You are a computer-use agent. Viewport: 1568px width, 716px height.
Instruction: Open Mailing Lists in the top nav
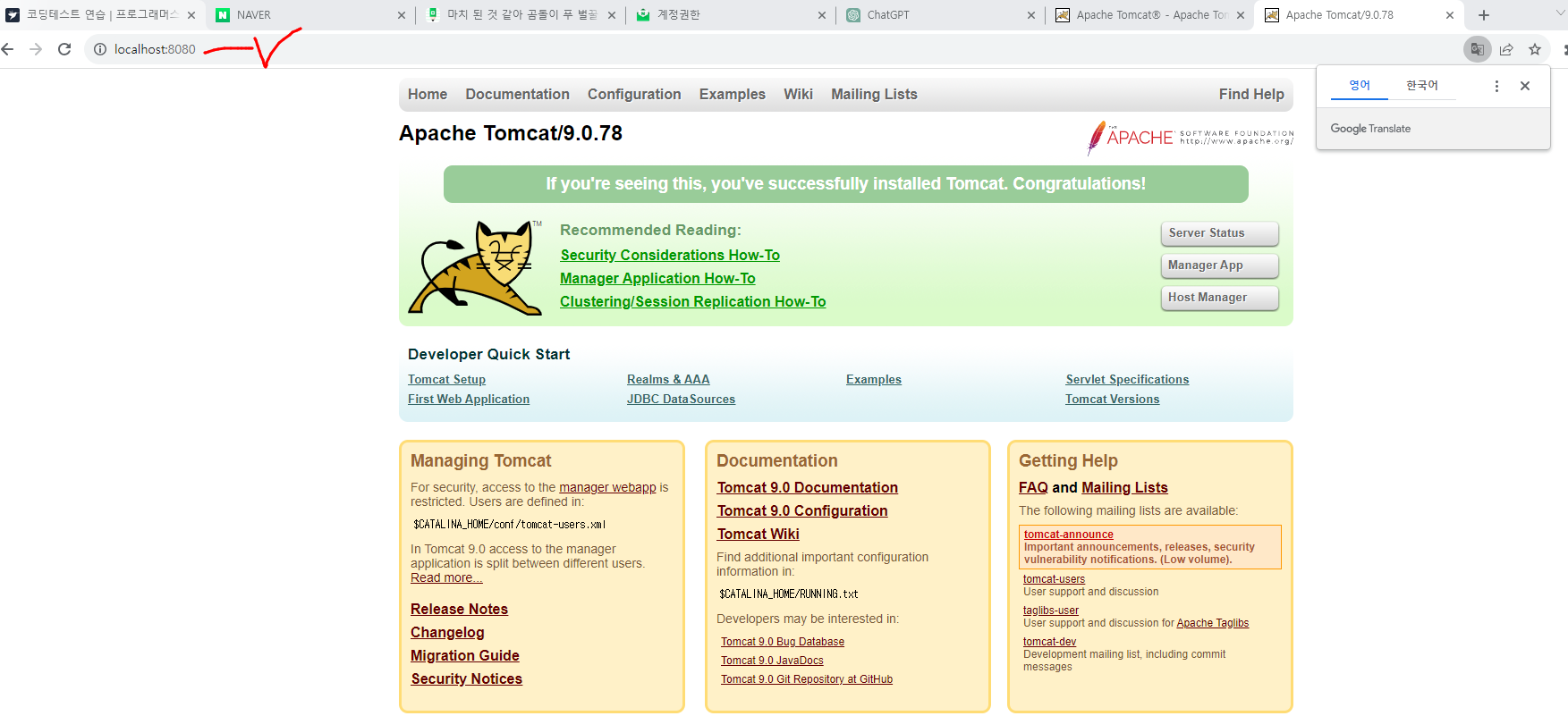click(x=874, y=94)
